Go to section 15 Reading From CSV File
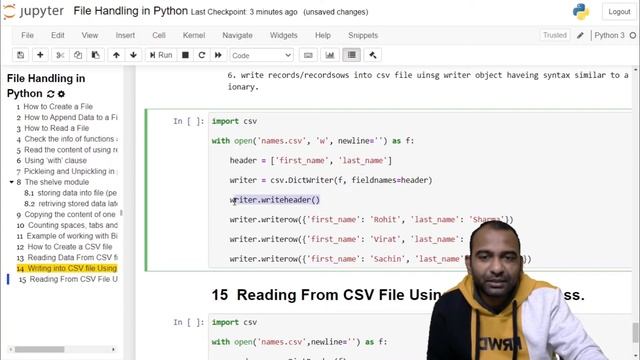Viewport: 640px width, 360px height. coord(68,279)
